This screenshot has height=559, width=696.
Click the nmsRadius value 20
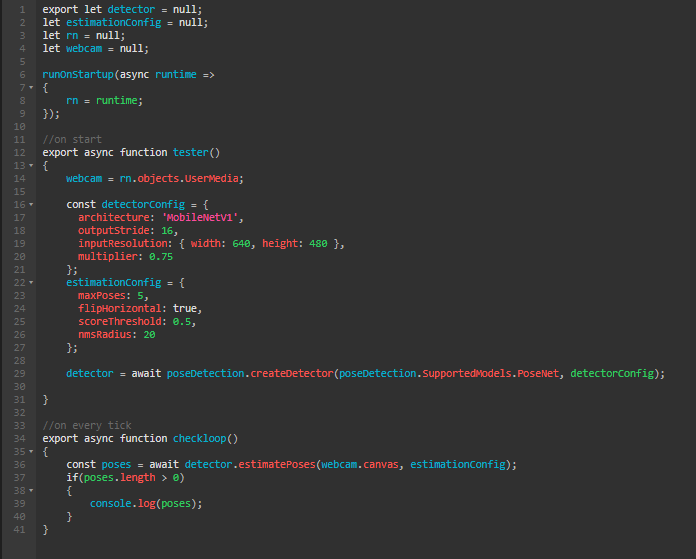click(x=150, y=334)
